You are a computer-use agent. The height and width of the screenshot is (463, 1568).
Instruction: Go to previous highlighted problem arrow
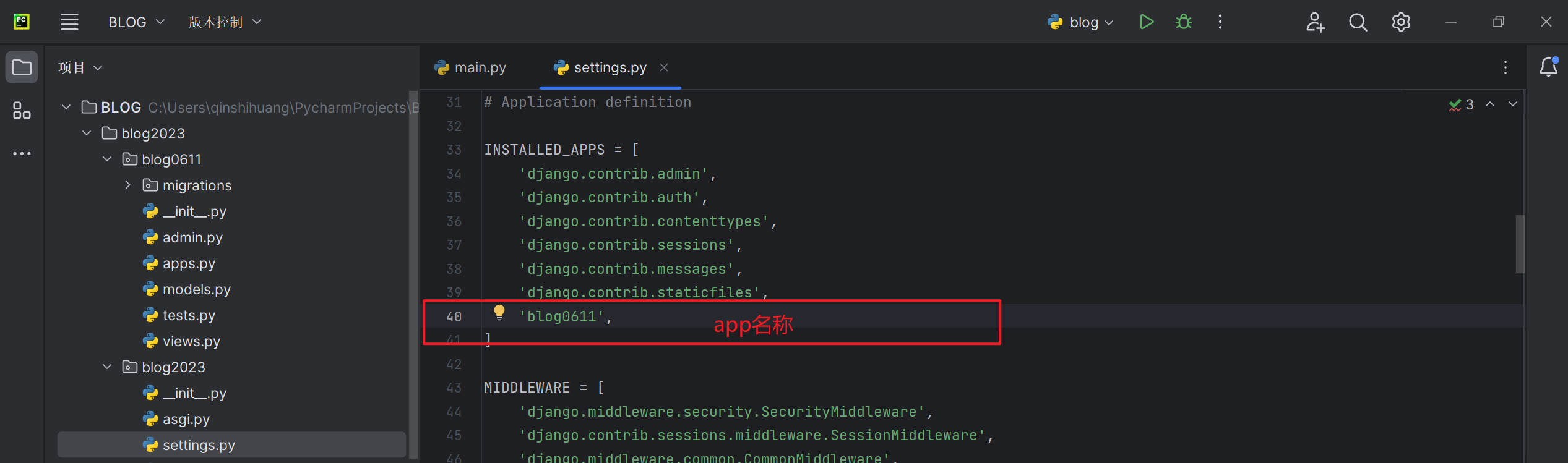pos(1490,104)
